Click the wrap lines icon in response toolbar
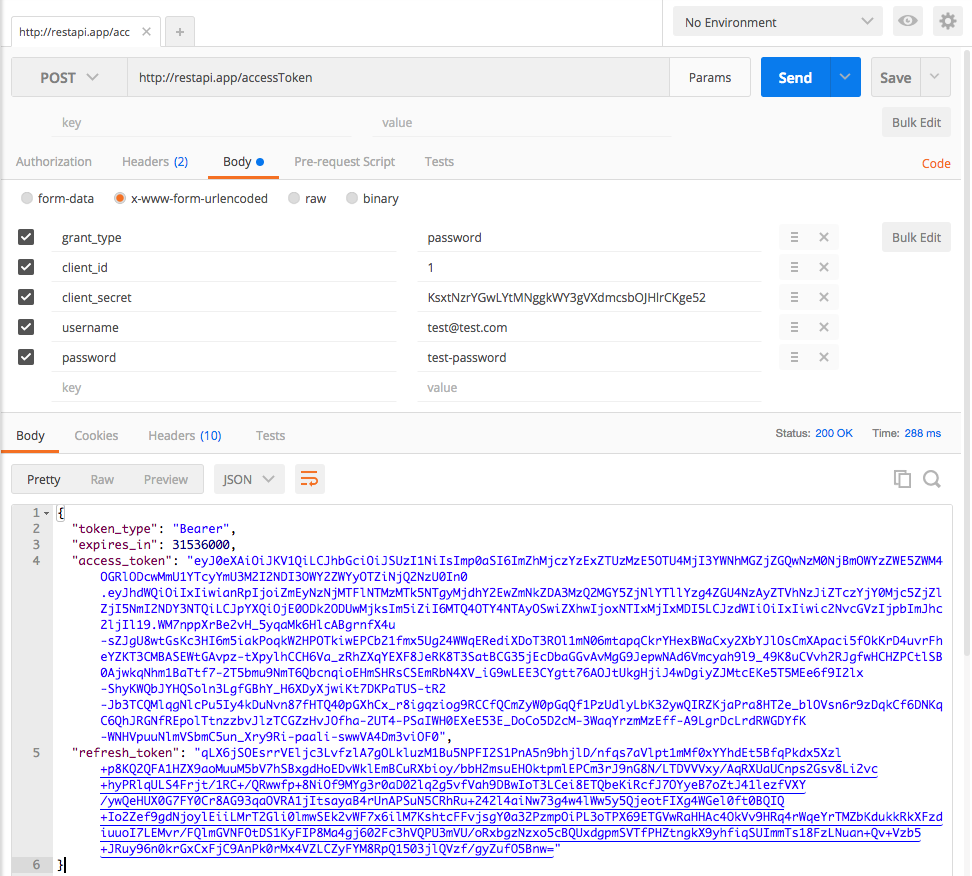This screenshot has width=972, height=876. pos(310,479)
